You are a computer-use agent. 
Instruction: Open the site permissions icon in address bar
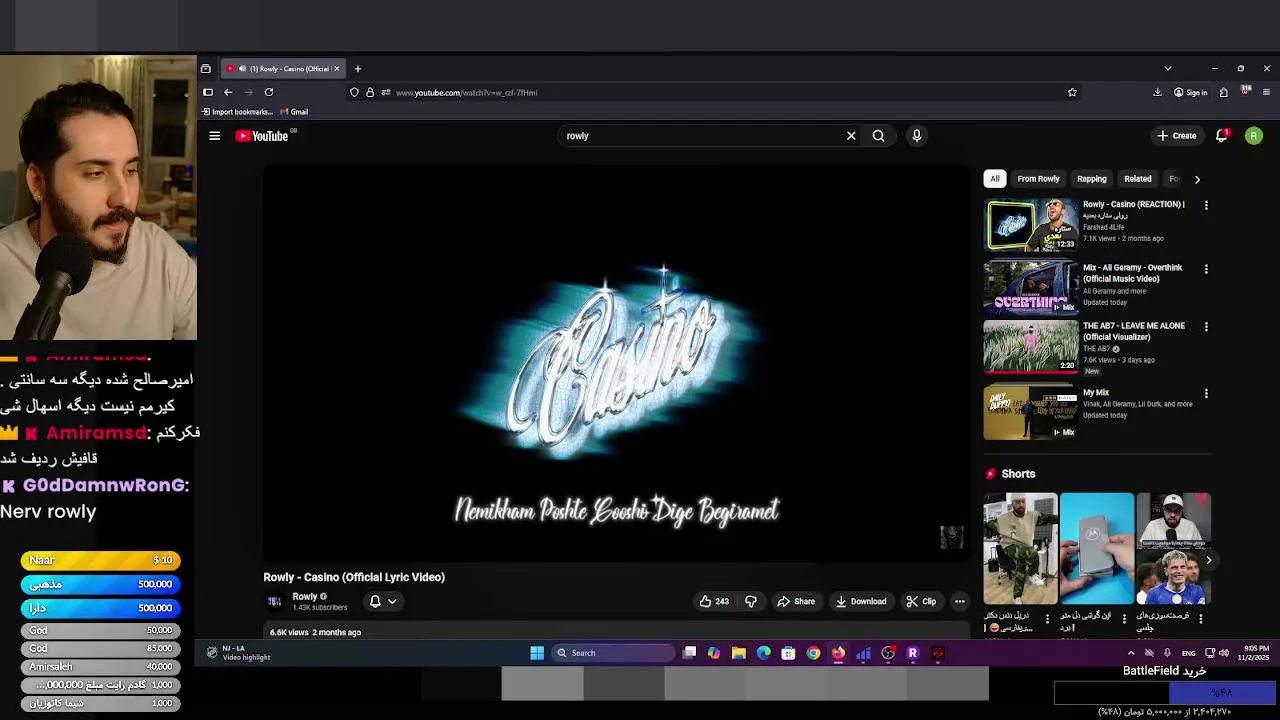[386, 92]
